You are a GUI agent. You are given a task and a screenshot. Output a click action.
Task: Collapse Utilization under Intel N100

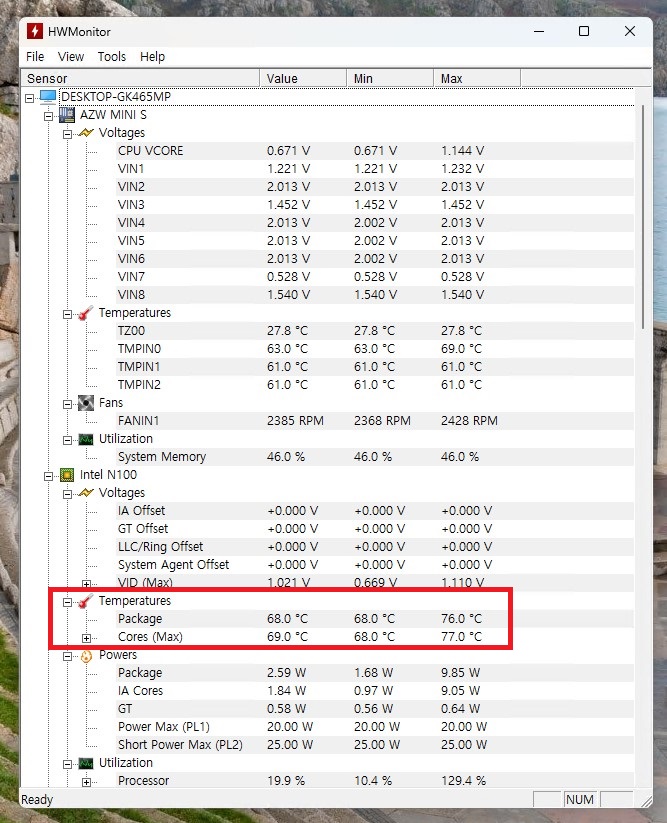68,765
